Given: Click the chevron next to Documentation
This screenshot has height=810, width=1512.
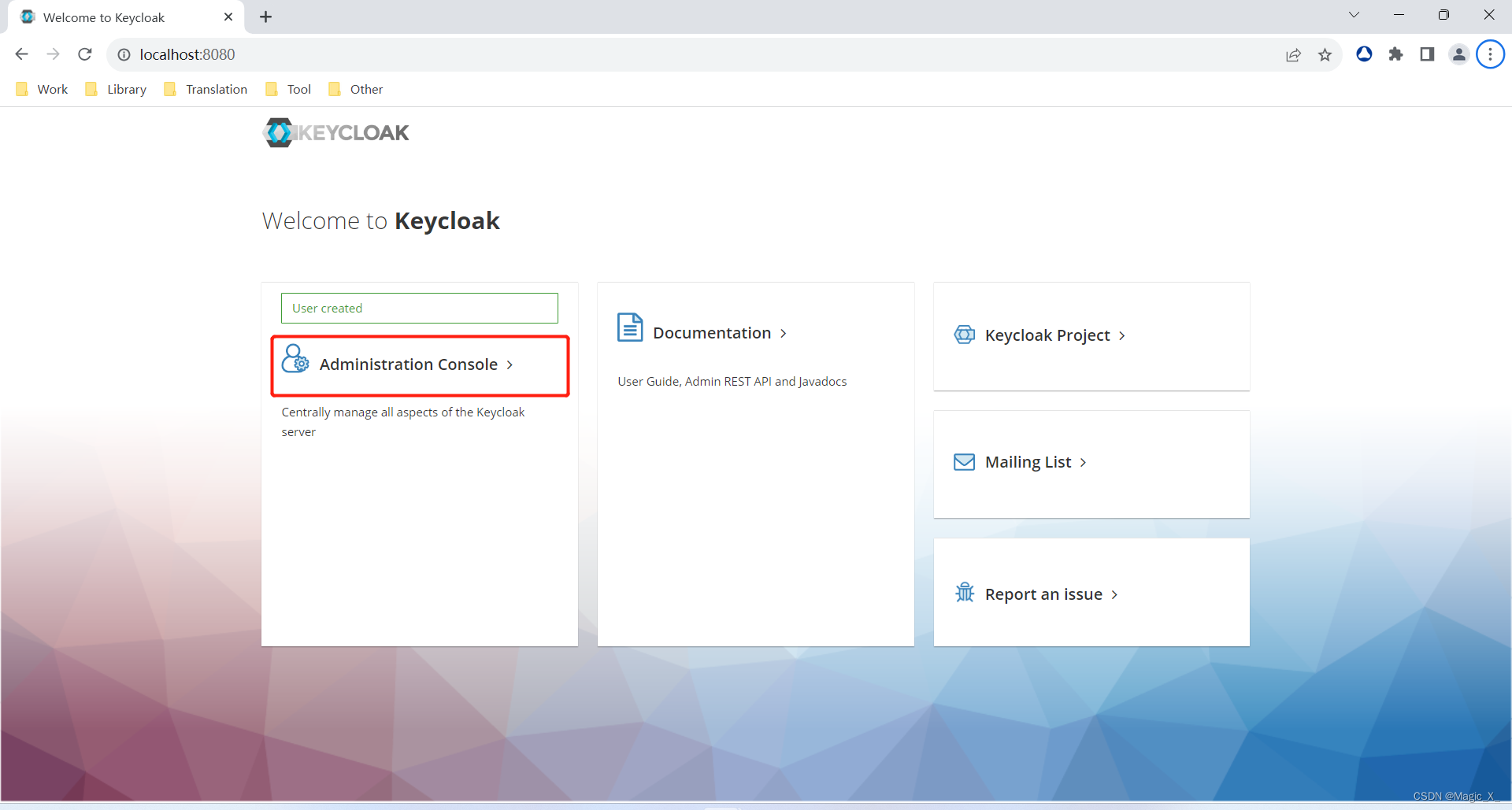Looking at the screenshot, I should (x=784, y=334).
